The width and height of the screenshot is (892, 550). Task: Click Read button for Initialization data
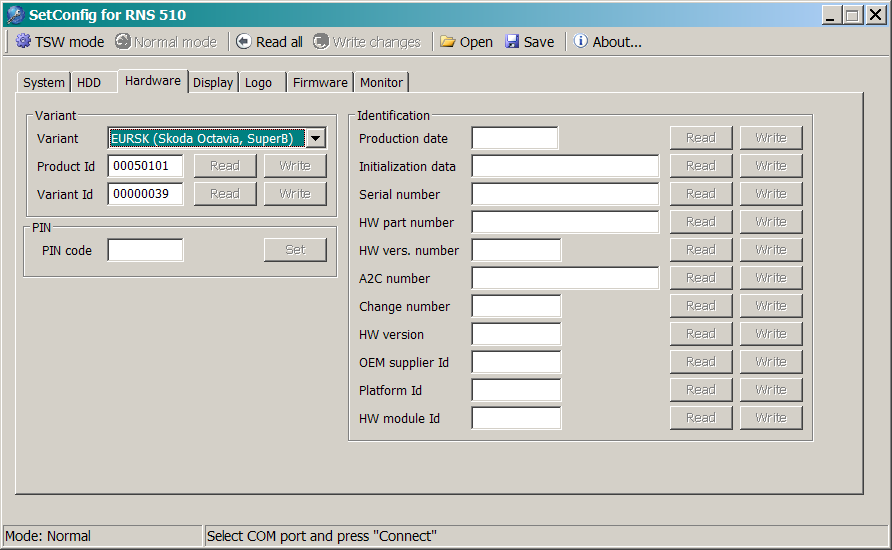tap(701, 166)
